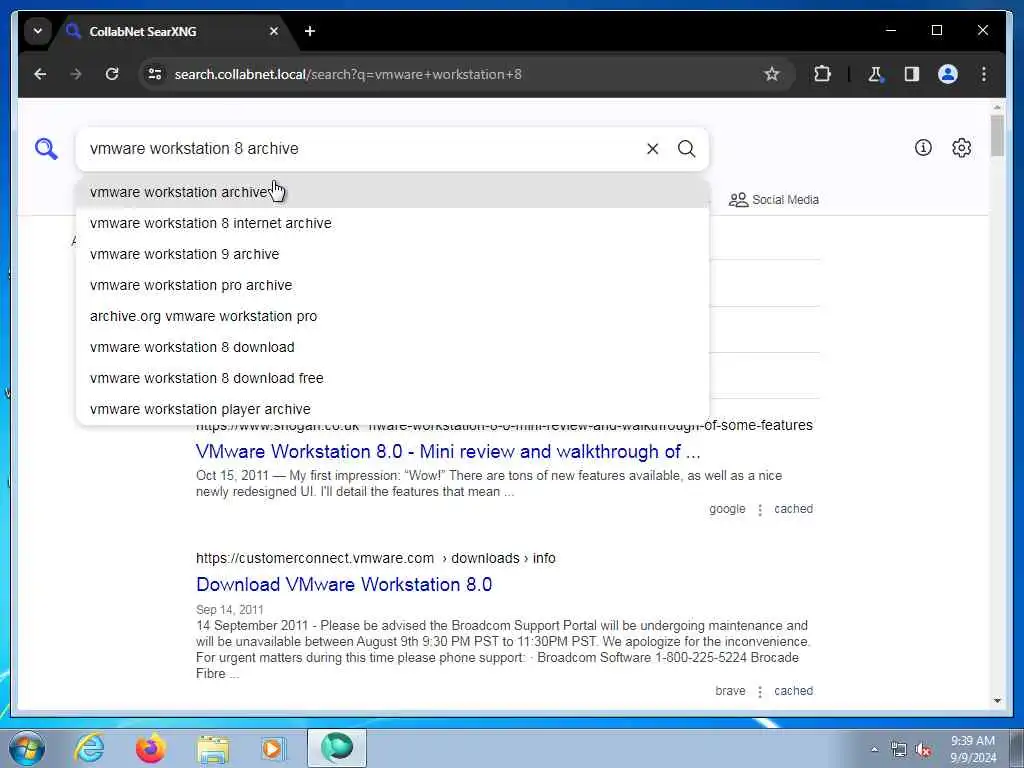
Task: Choose suggestion 'archive.org vmware workstation pro'
Action: click(392, 316)
